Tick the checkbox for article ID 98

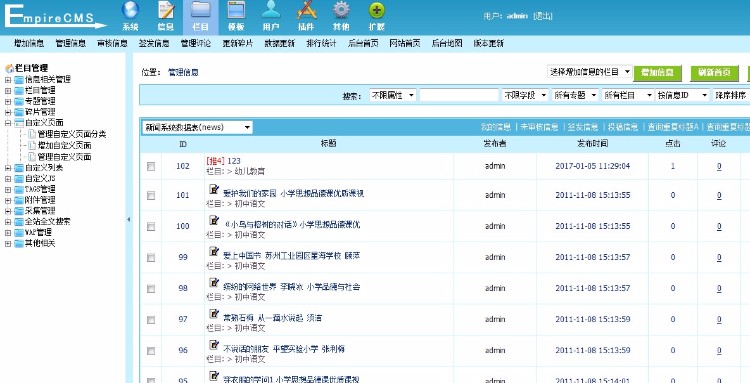click(x=151, y=288)
